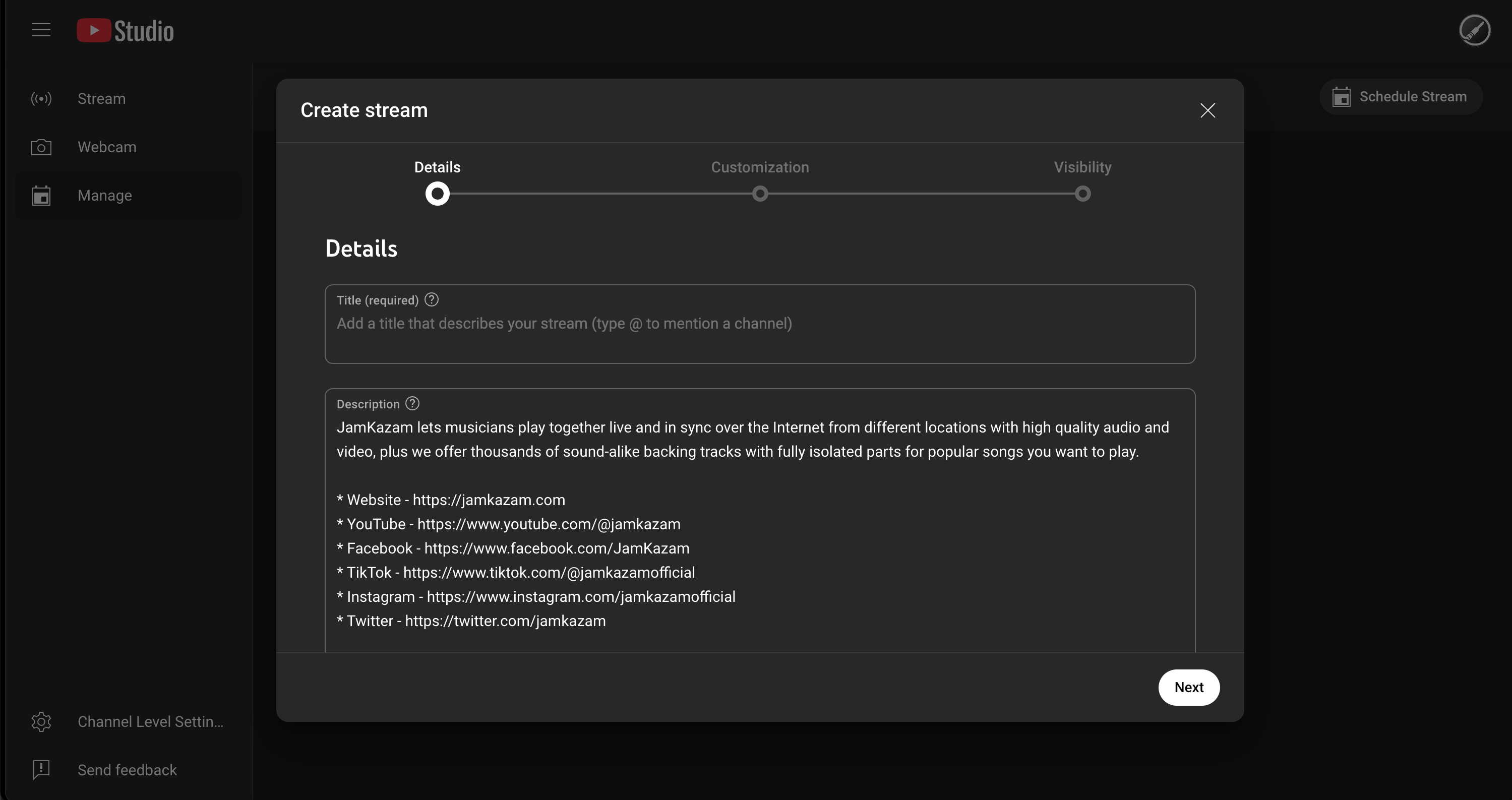Screen dimensions: 1512x800
Task: Focus the stream Title input field
Action: [x=759, y=324]
